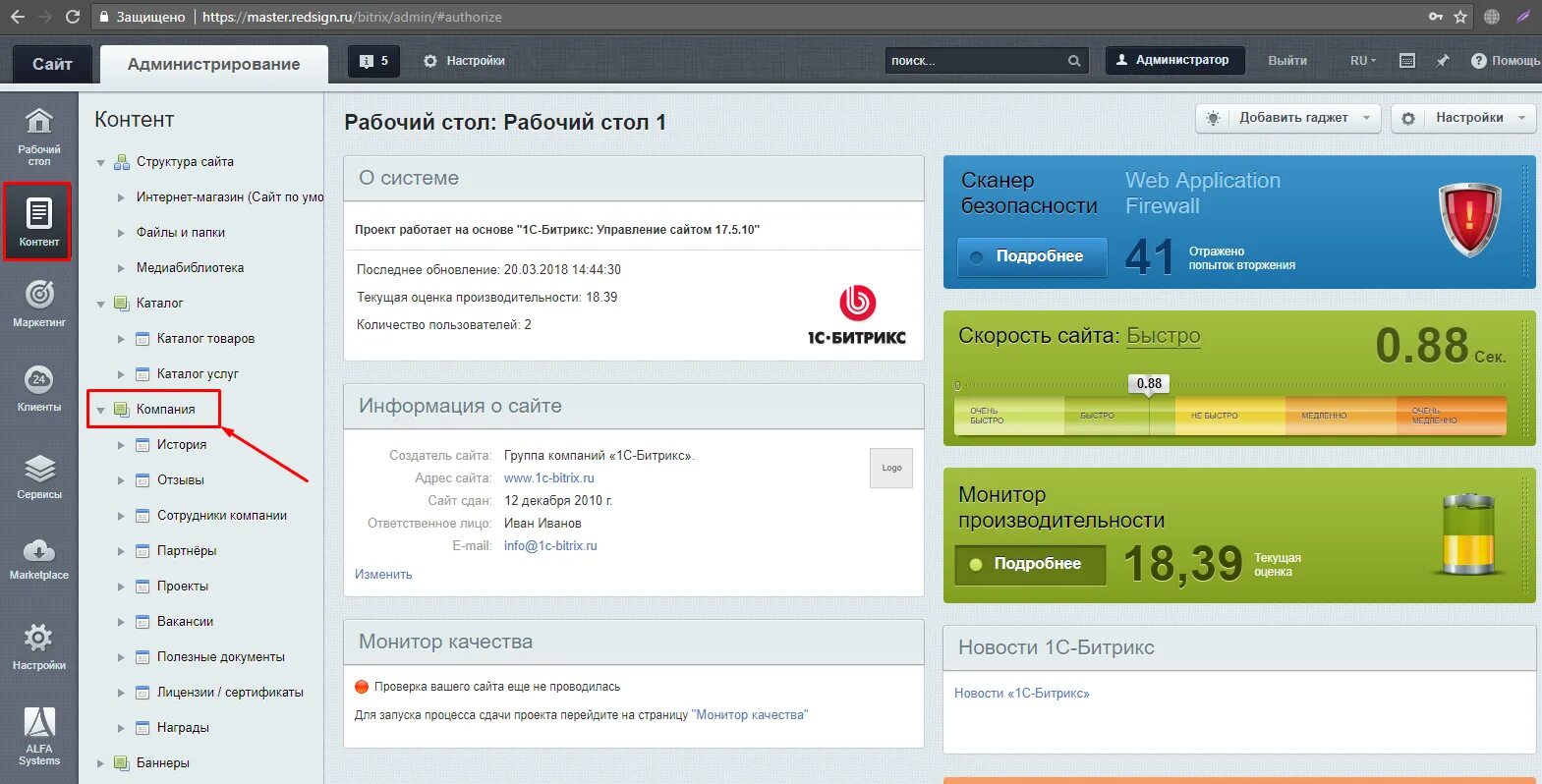Viewport: 1542px width, 784px height.
Task: Click the battery performance monitor icon
Action: 1468,534
